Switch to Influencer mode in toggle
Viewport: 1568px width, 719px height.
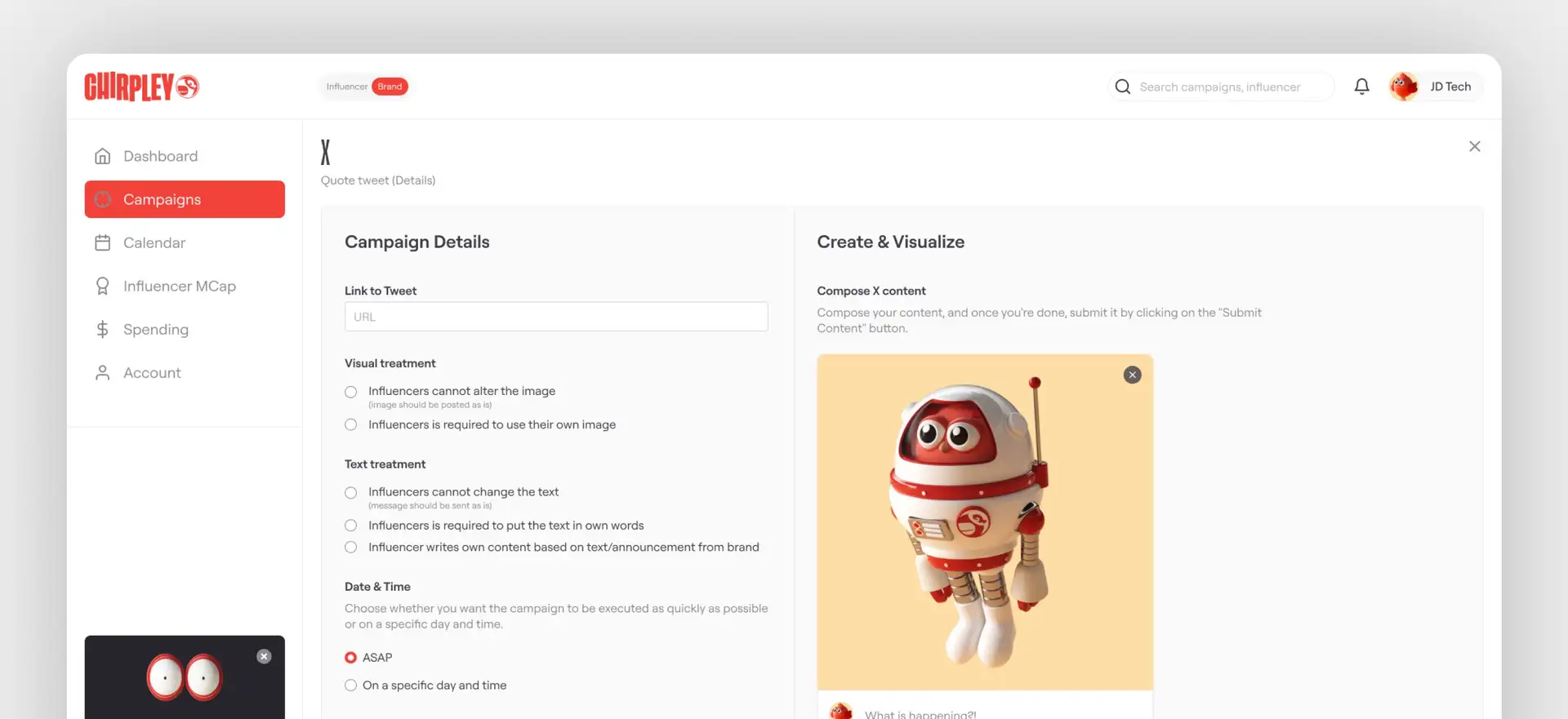point(346,87)
